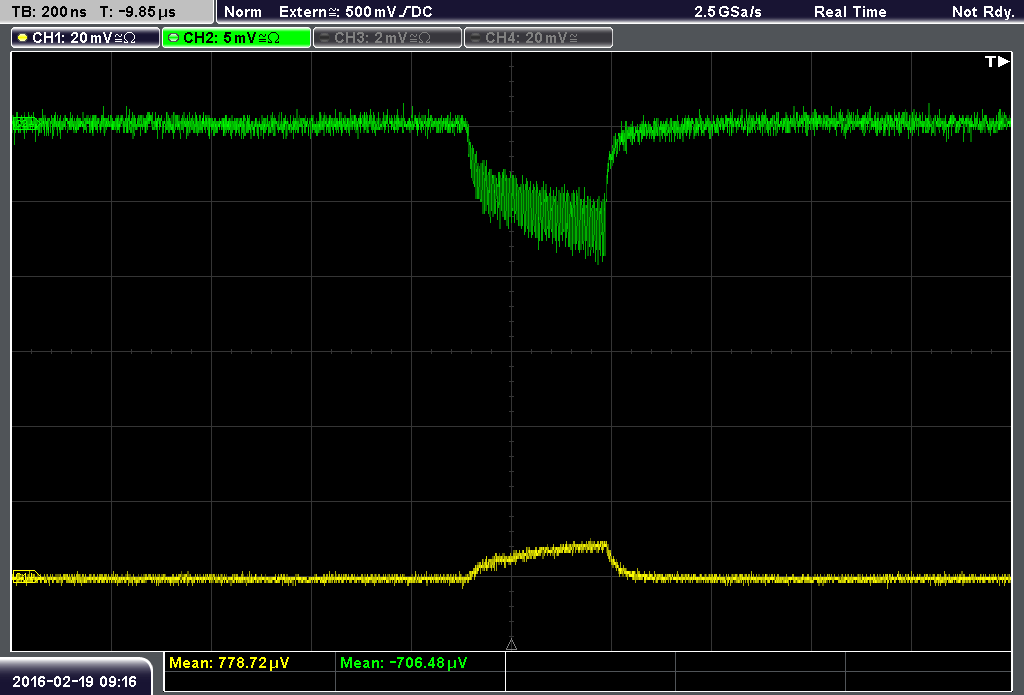Select the green CH2: 5 mV channel tab
Screen dimensions: 1024x695
[x=236, y=38]
